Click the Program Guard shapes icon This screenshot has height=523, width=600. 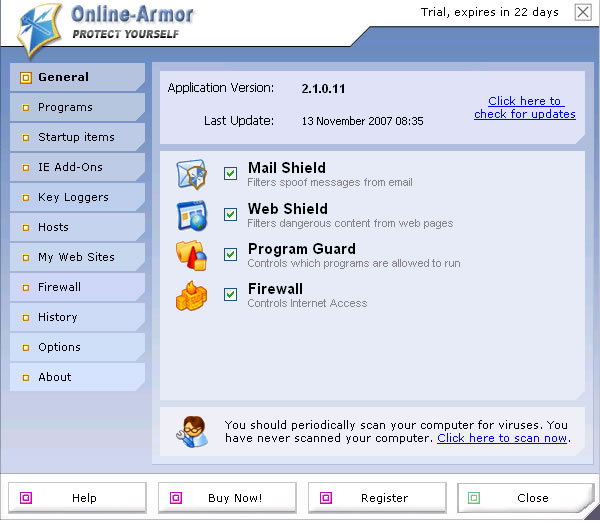(x=192, y=256)
